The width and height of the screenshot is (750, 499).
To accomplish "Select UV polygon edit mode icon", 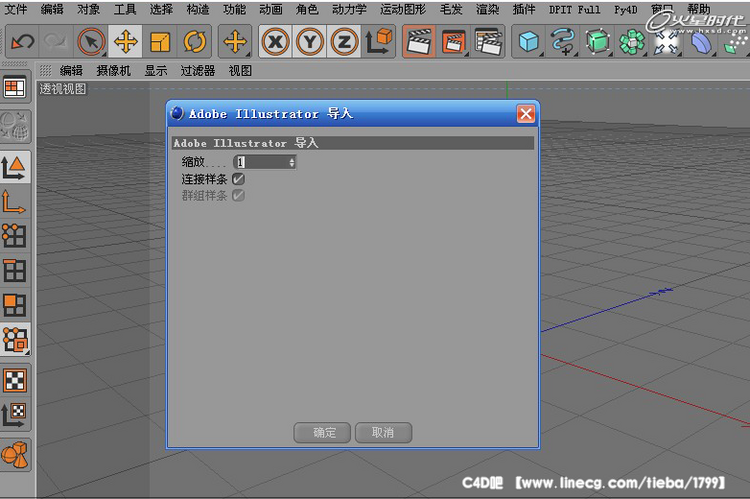I will pos(15,339).
